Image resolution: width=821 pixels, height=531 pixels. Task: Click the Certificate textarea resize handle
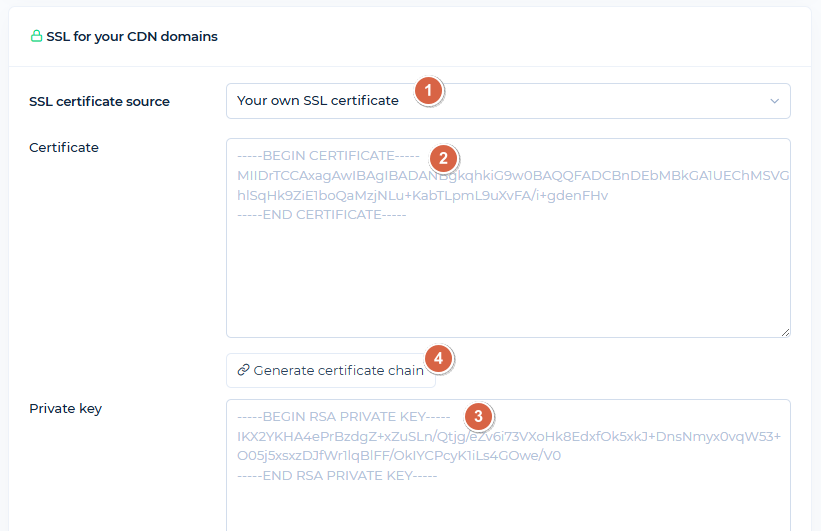point(785,332)
